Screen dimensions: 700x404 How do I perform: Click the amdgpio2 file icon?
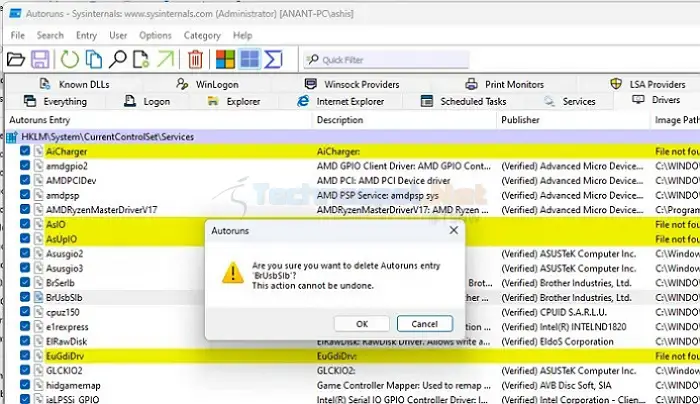[39, 166]
